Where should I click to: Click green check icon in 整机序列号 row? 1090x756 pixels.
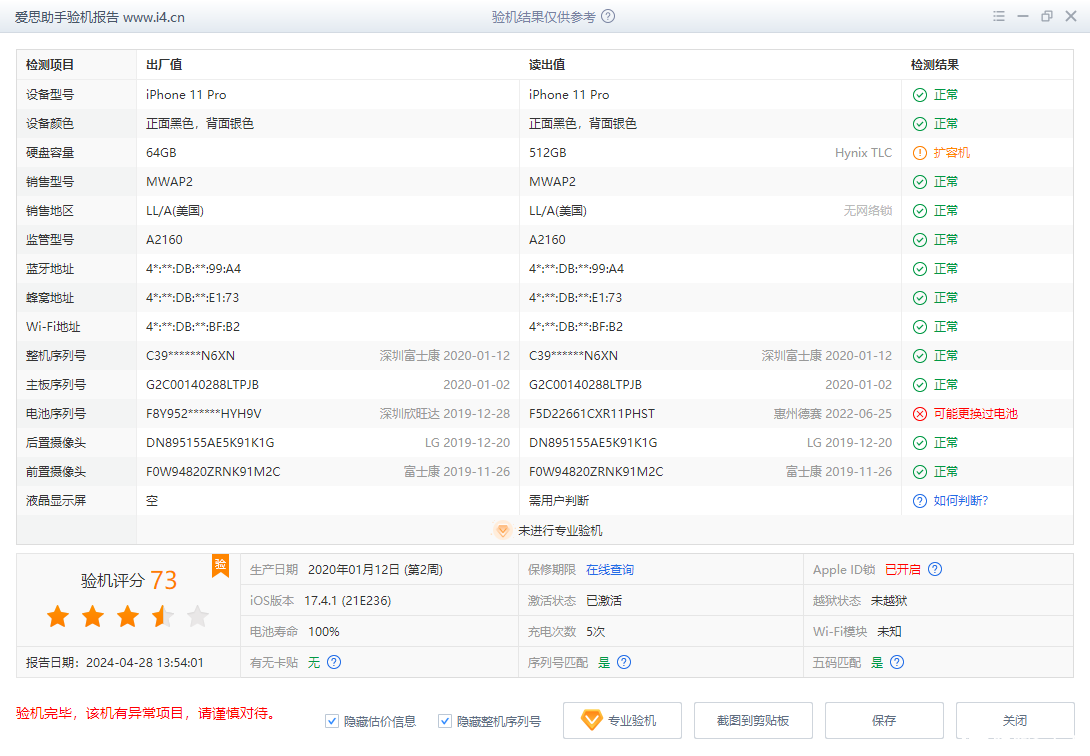(920, 356)
